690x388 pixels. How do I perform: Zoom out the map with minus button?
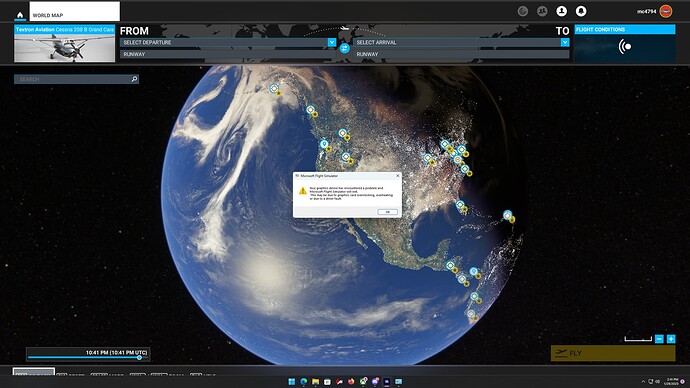tap(659, 339)
